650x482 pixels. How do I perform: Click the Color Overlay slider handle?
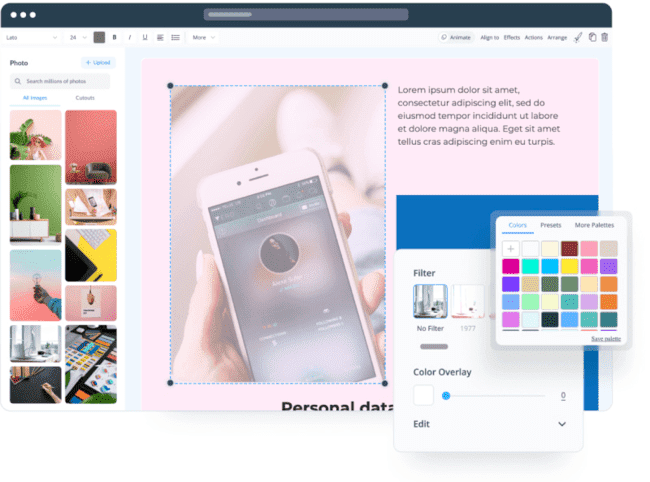[446, 396]
